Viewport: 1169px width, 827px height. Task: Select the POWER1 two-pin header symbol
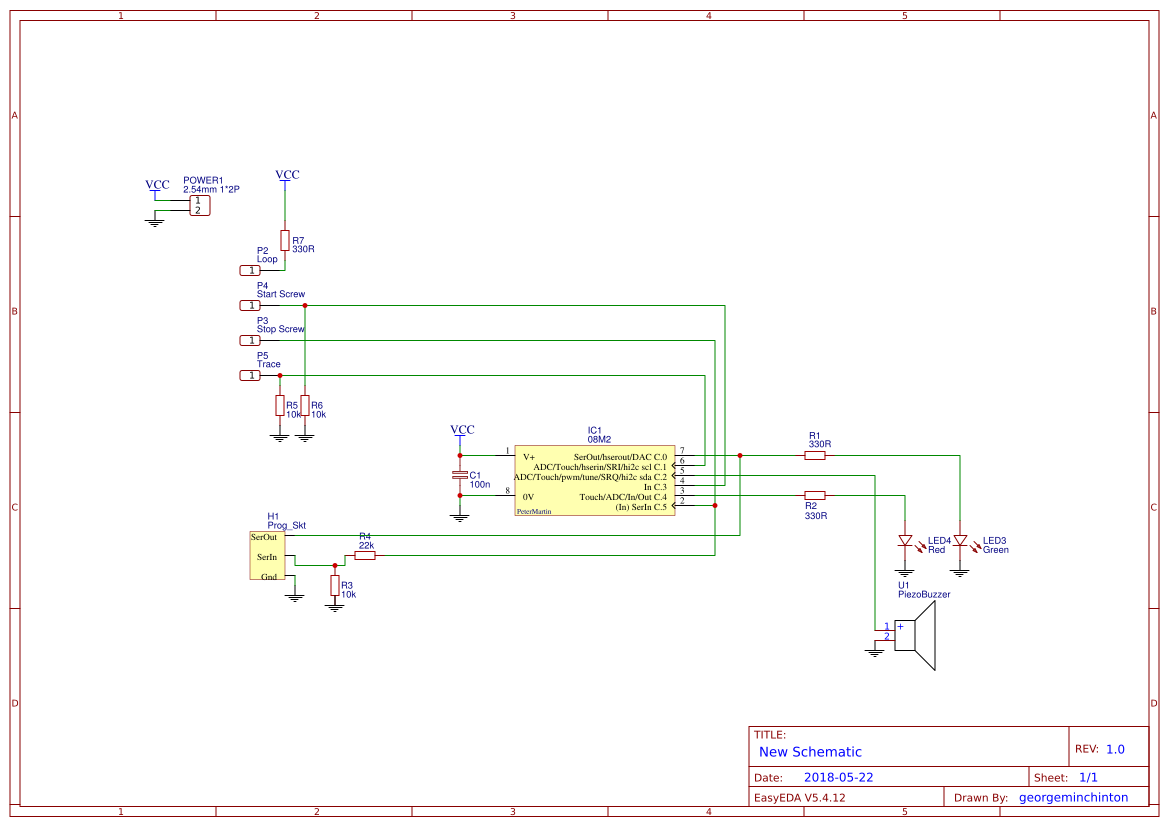pyautogui.click(x=200, y=206)
